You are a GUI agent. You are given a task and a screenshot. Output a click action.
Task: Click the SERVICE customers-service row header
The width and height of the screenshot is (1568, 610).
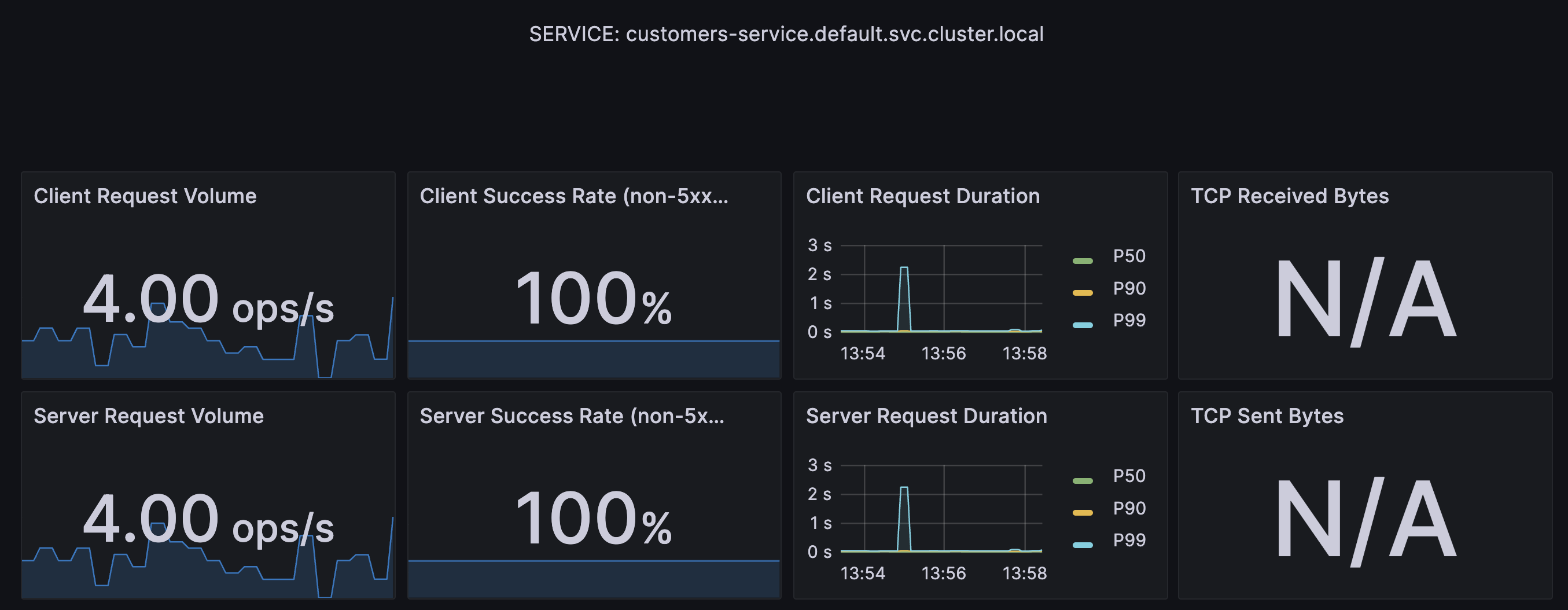pos(786,34)
